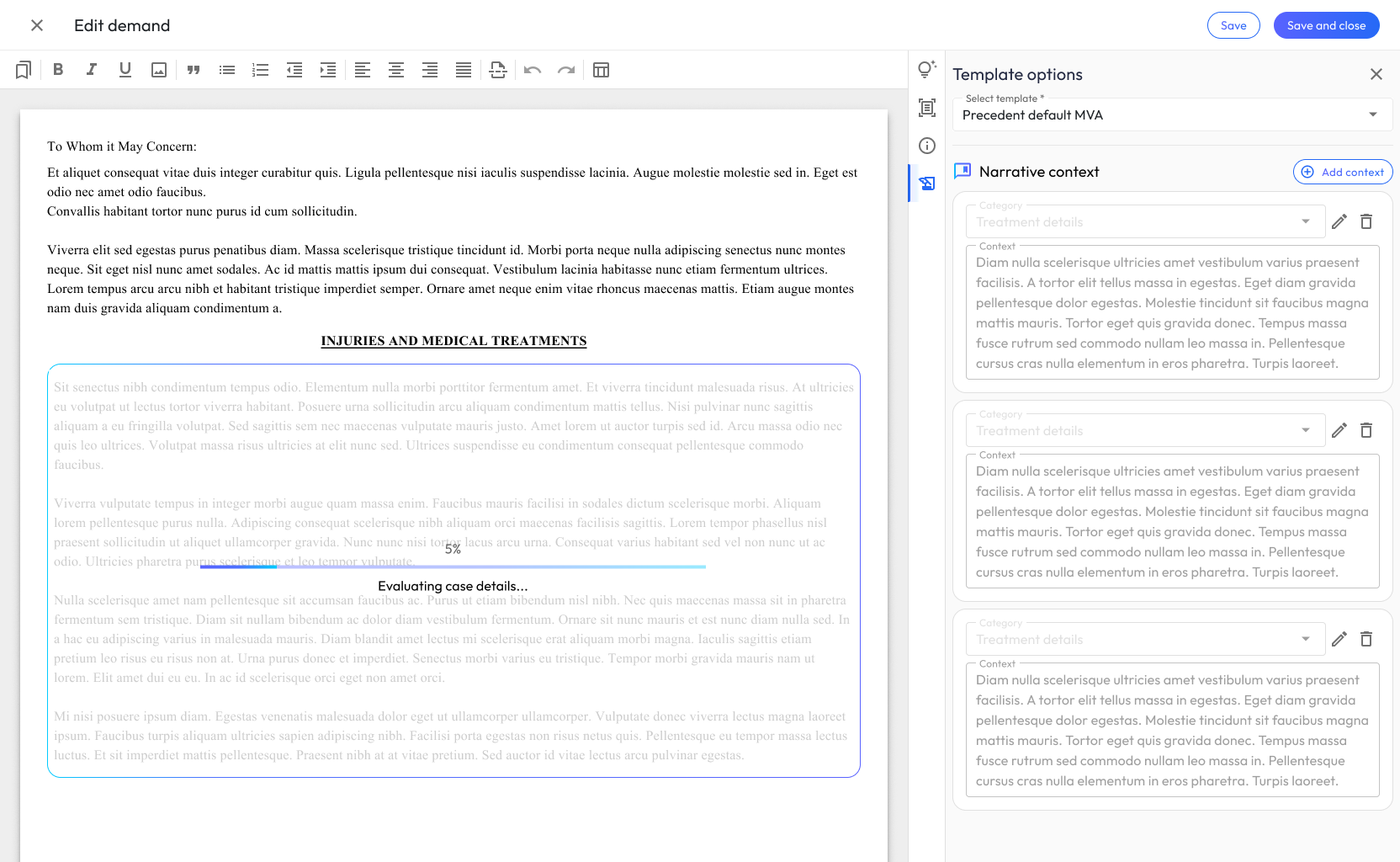
Task: Edit the first narrative context card
Action: (x=1339, y=221)
